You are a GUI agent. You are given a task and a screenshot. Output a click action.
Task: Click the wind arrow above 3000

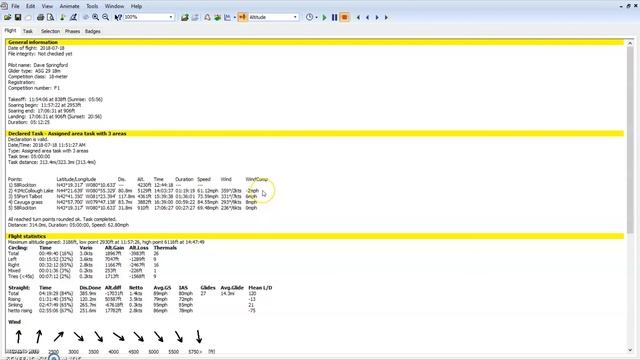click(78, 337)
